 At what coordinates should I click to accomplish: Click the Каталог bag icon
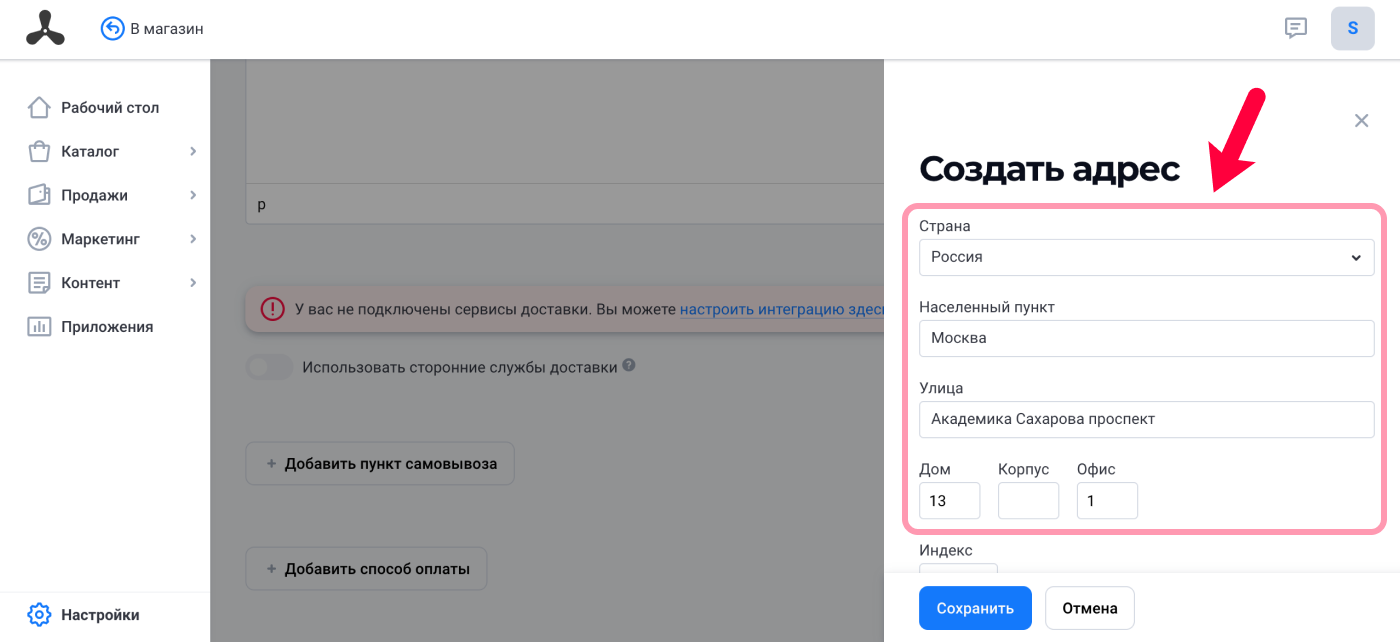click(x=39, y=151)
